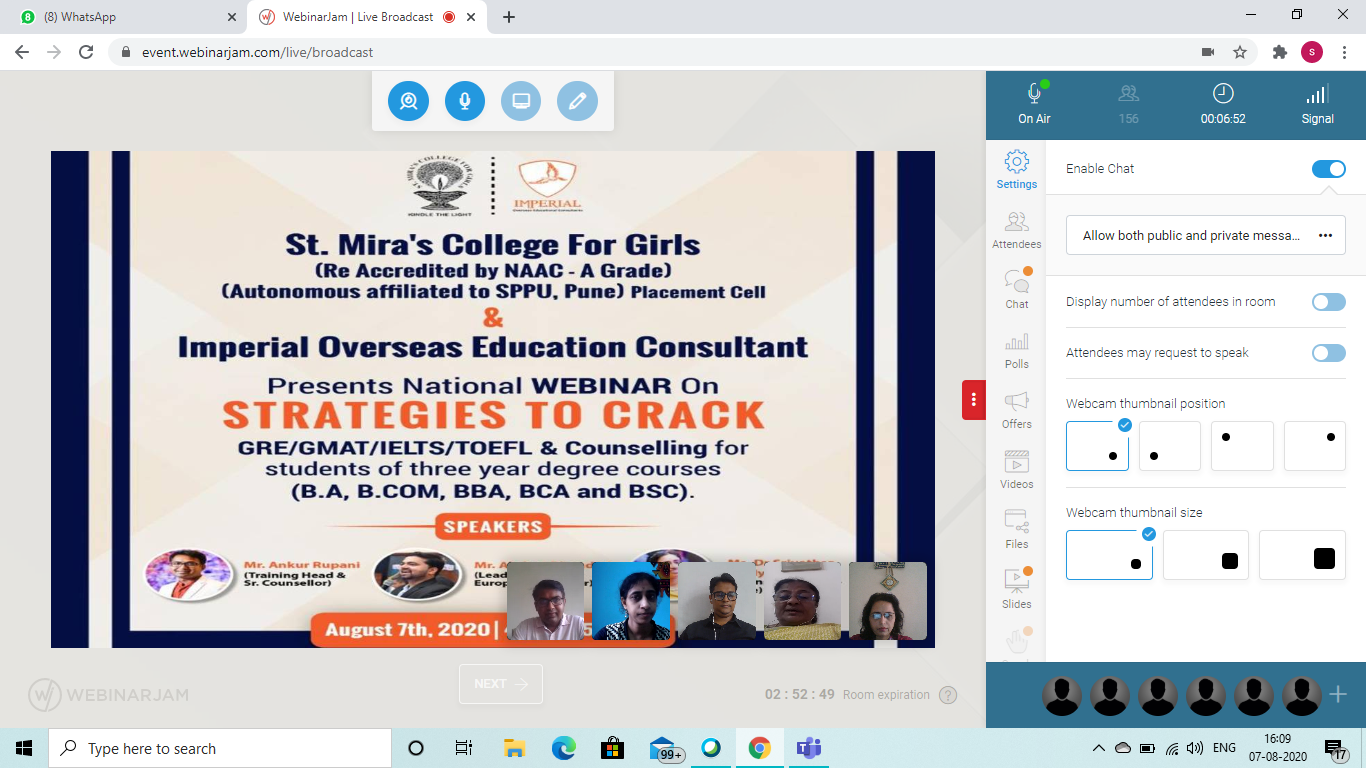Select the webcam broadcast icon

[x=408, y=100]
